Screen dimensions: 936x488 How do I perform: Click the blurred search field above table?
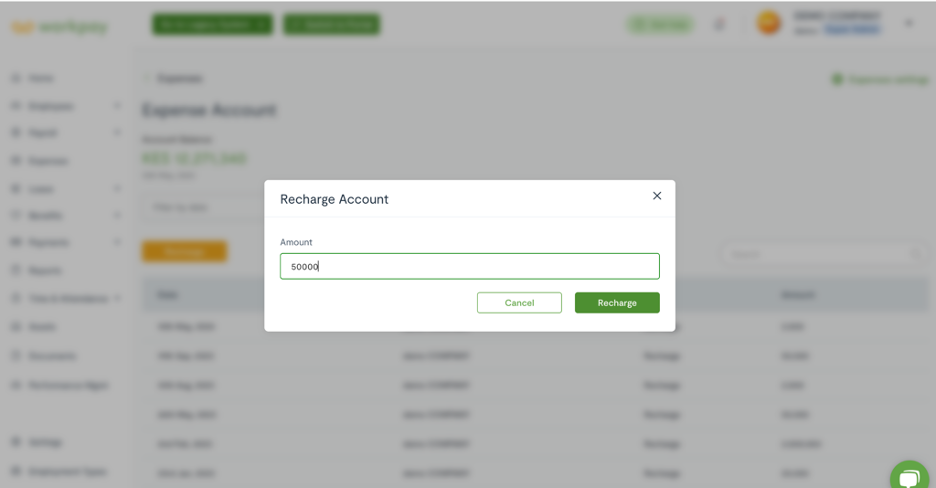[823, 254]
